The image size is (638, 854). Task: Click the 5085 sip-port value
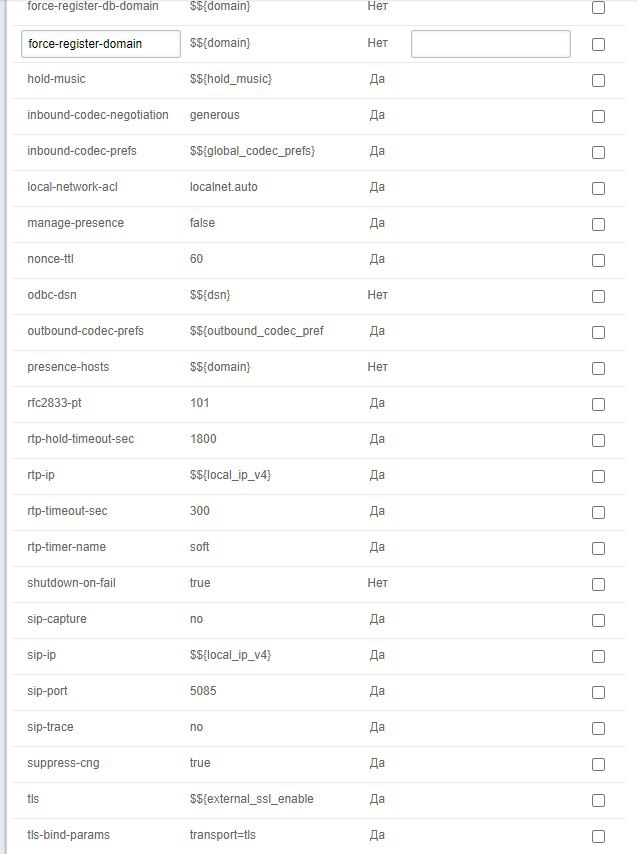pyautogui.click(x=203, y=691)
